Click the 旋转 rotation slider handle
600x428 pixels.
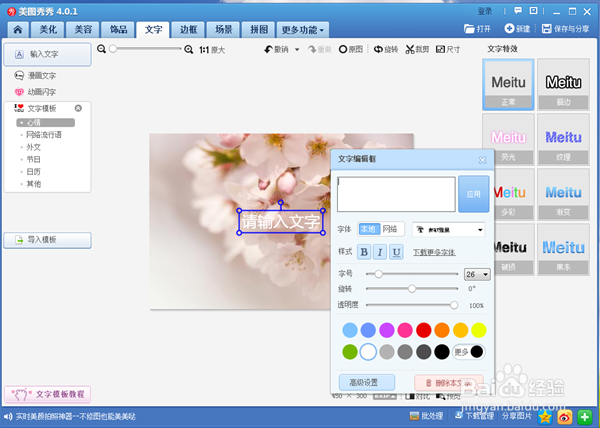412,289
